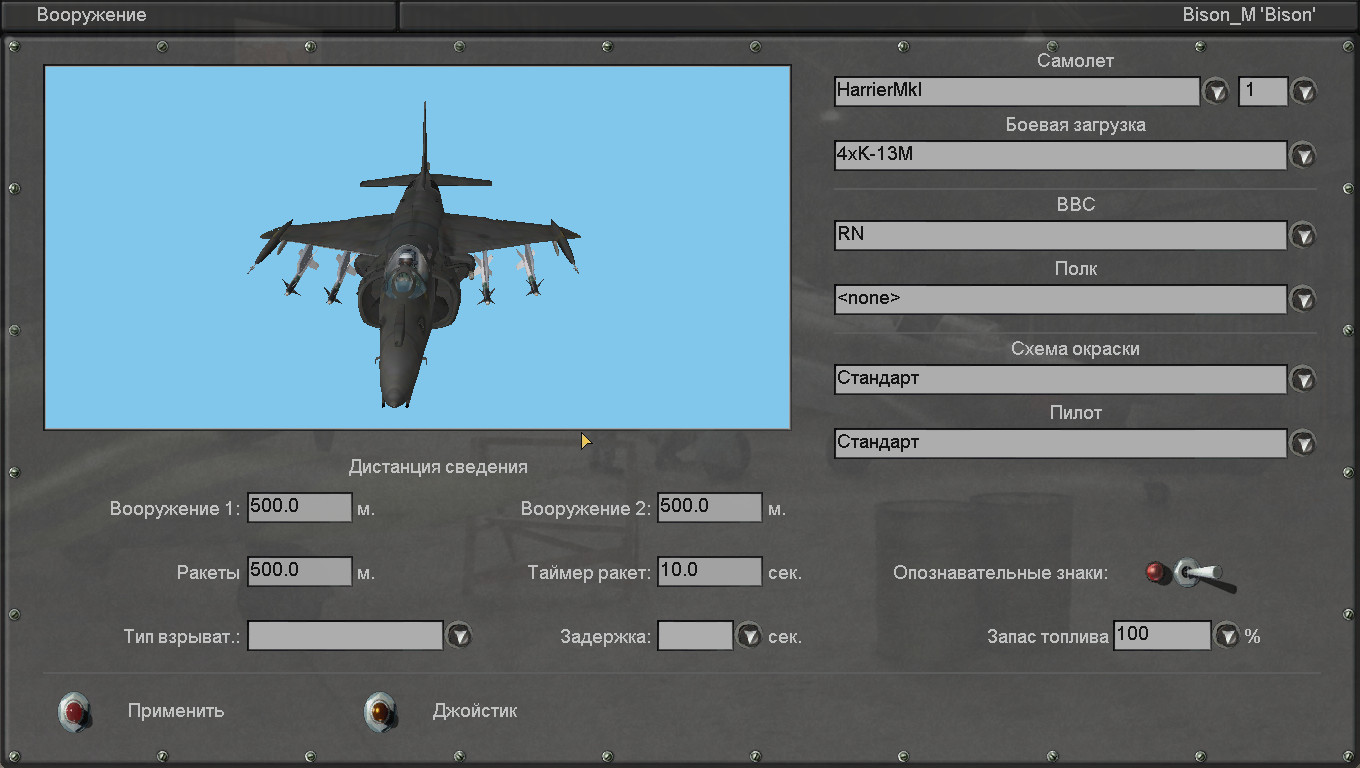
Task: Click the Запас топлива 100 field
Action: [1162, 635]
